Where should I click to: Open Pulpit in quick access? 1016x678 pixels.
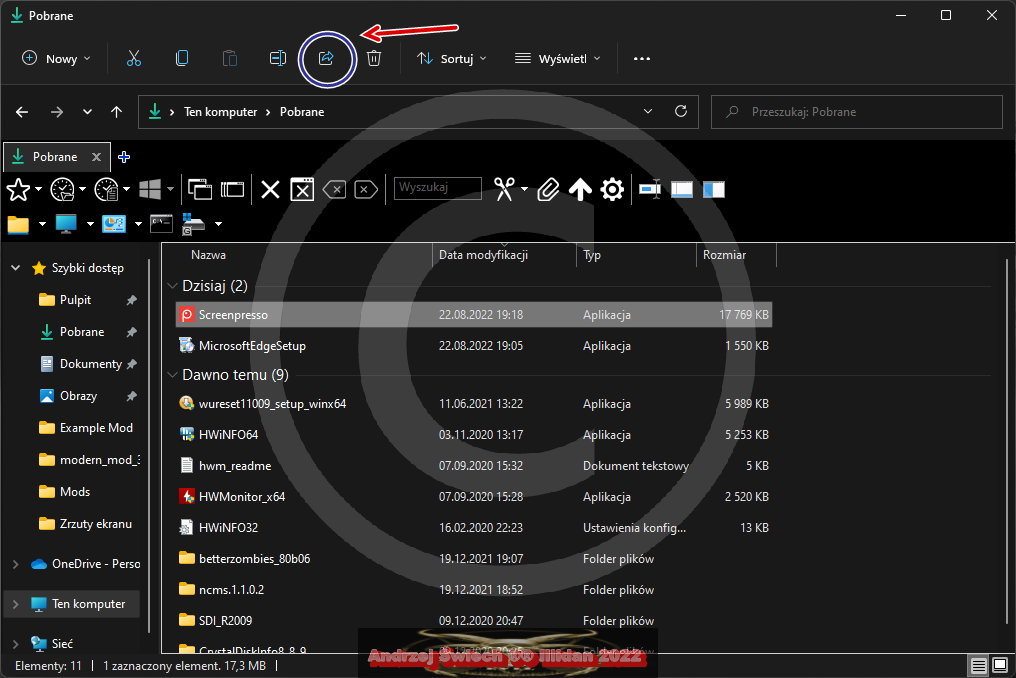(x=76, y=300)
